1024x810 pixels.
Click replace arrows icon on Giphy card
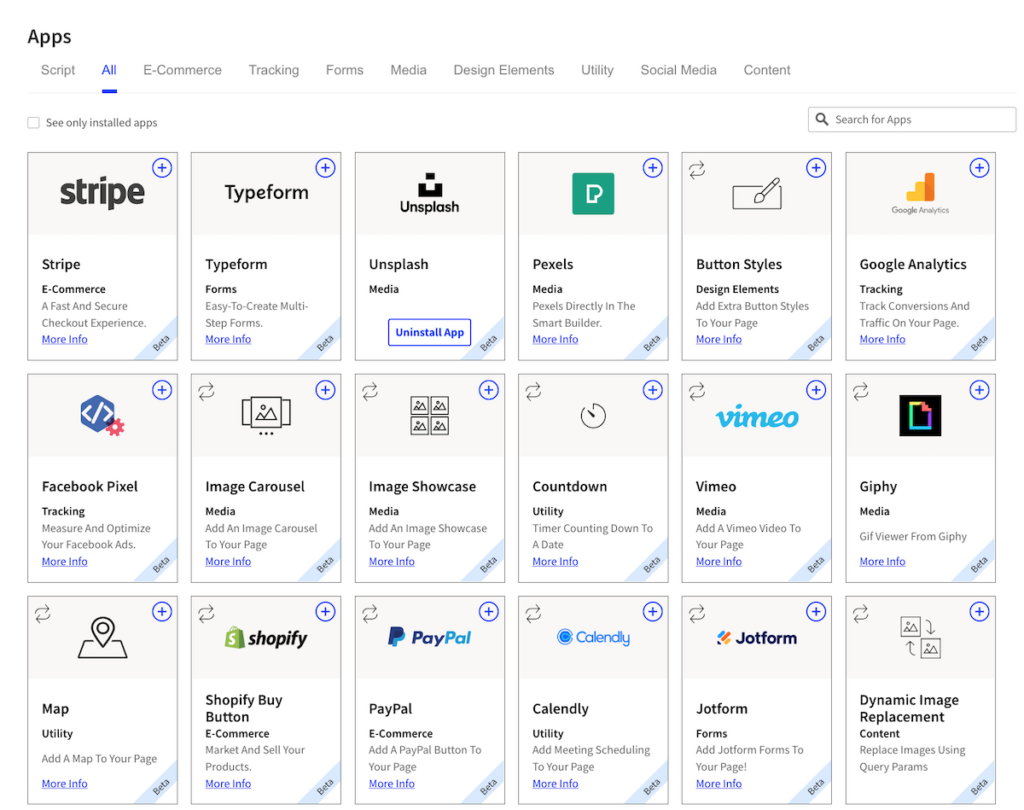[x=861, y=391]
